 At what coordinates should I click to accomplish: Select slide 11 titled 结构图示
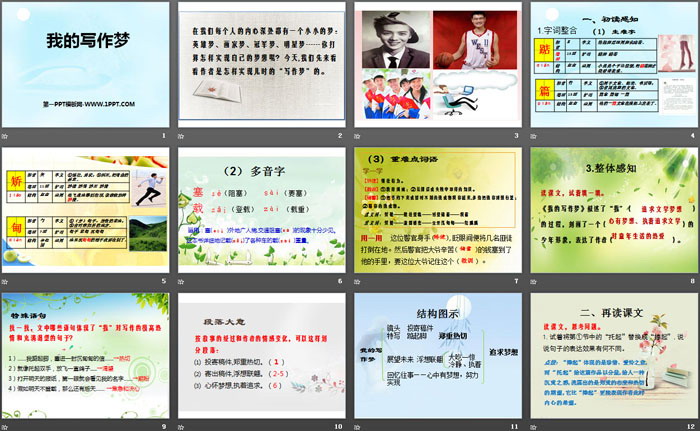(x=438, y=356)
